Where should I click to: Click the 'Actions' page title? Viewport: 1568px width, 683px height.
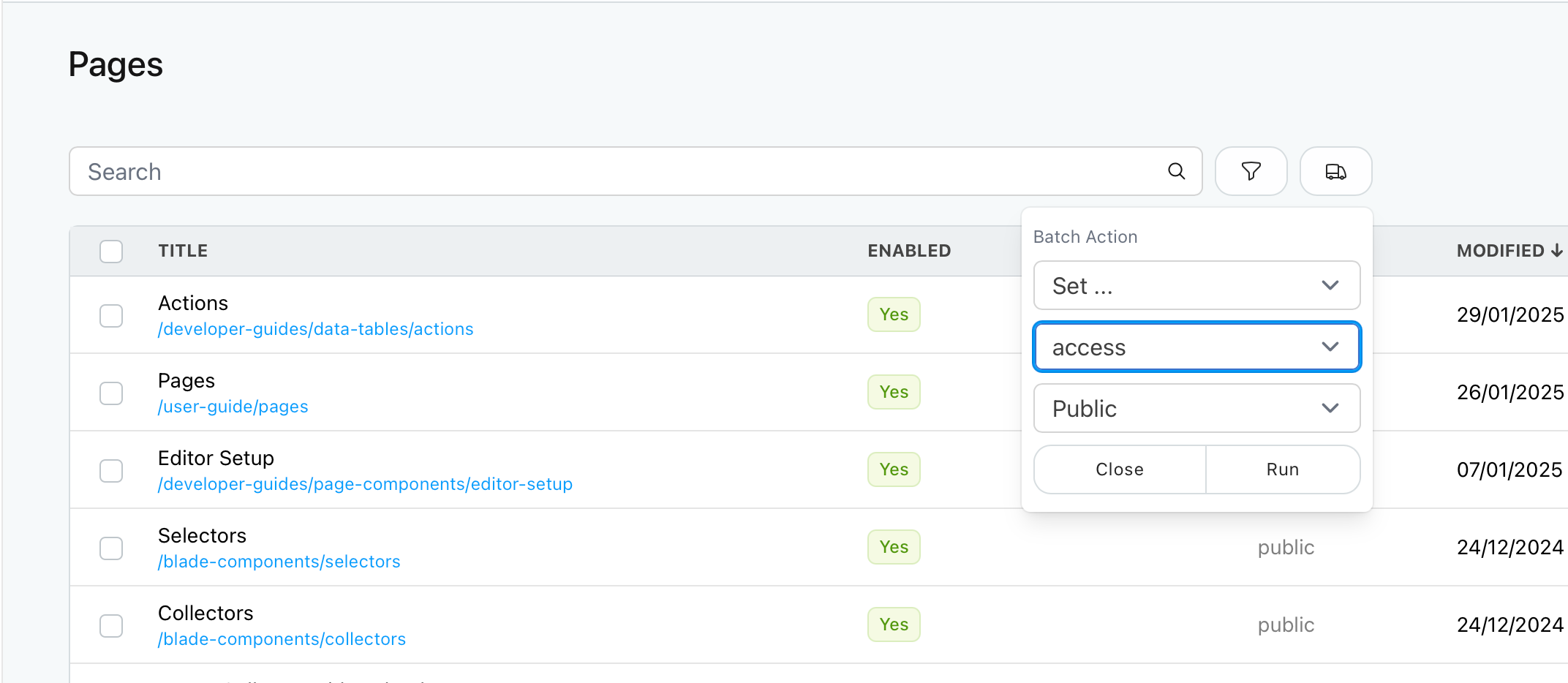pos(193,303)
